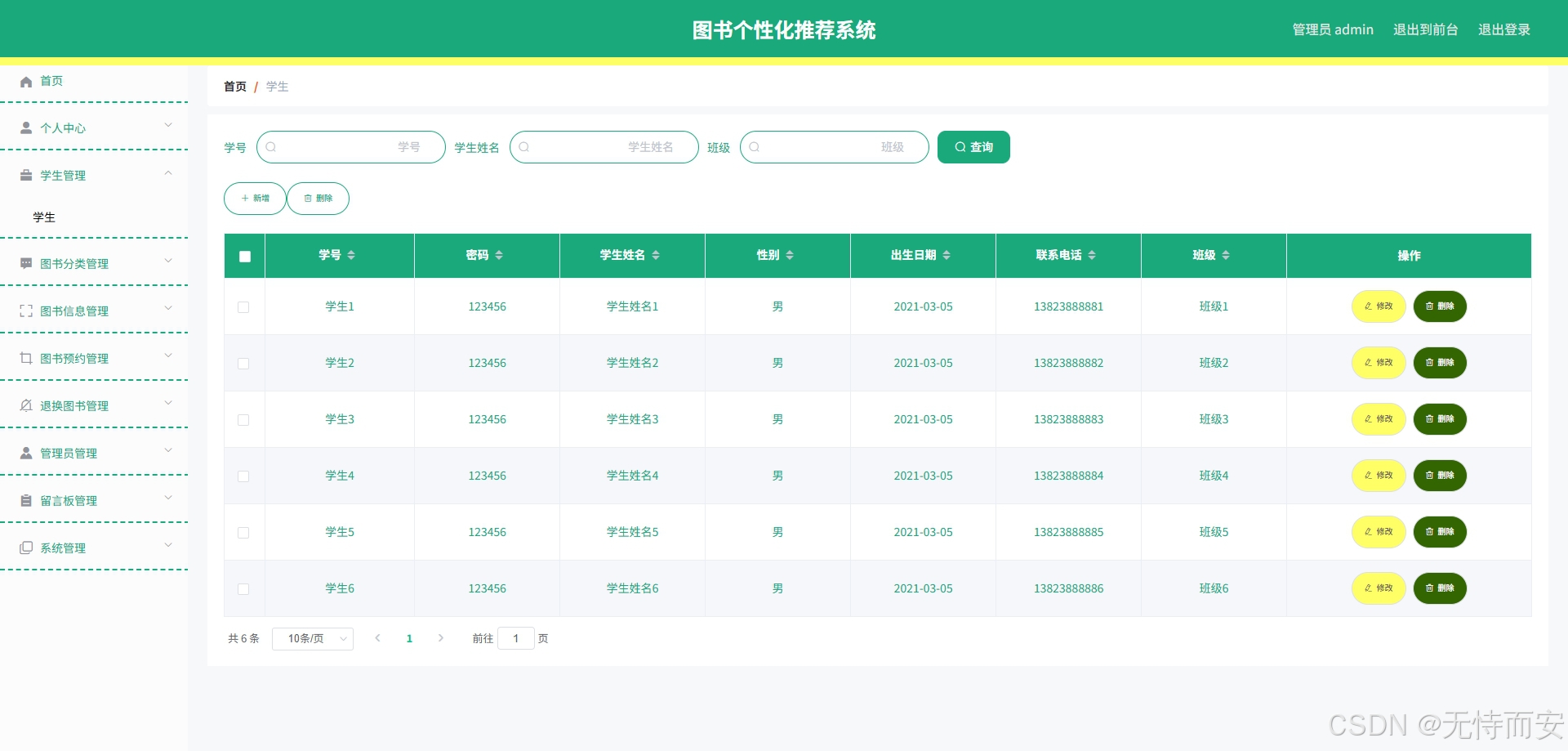Expand 留言板管理 chevron

(x=168, y=498)
